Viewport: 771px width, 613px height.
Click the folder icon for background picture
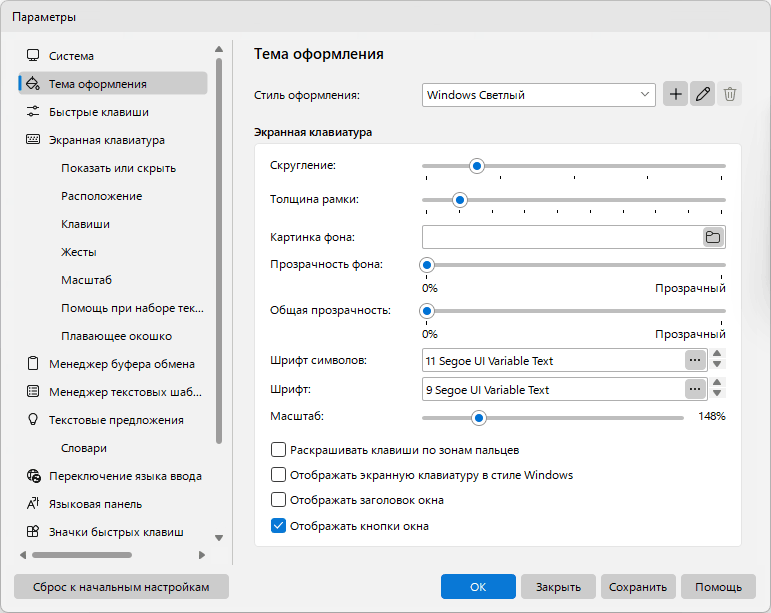(x=713, y=237)
